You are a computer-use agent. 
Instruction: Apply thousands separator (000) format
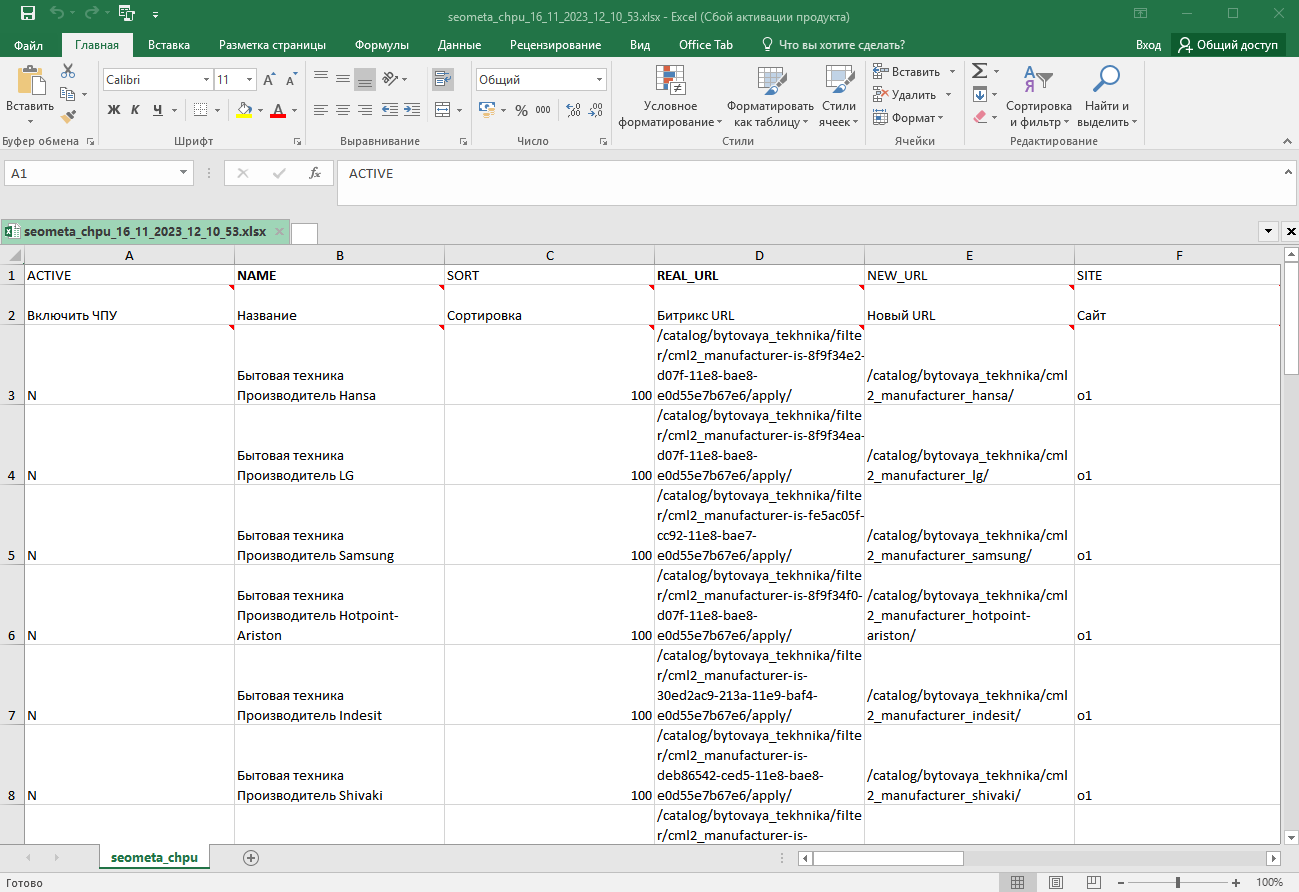coord(543,110)
